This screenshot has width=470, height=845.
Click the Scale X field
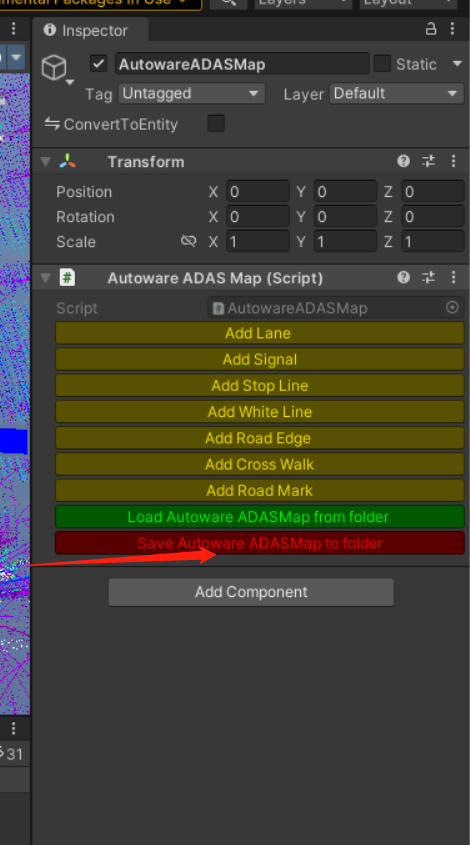[258, 241]
